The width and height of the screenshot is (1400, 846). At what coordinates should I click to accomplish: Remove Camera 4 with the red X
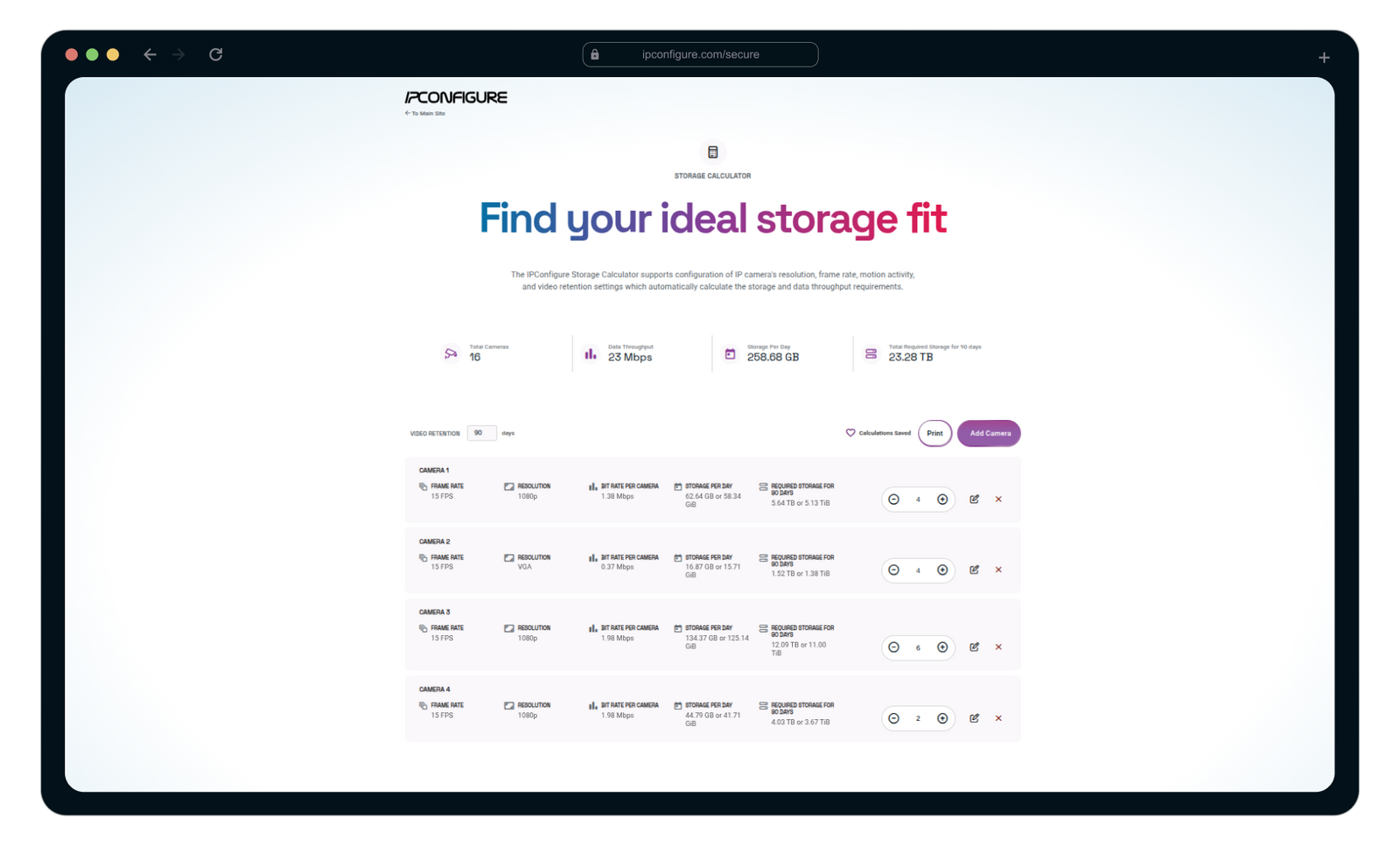(x=998, y=718)
